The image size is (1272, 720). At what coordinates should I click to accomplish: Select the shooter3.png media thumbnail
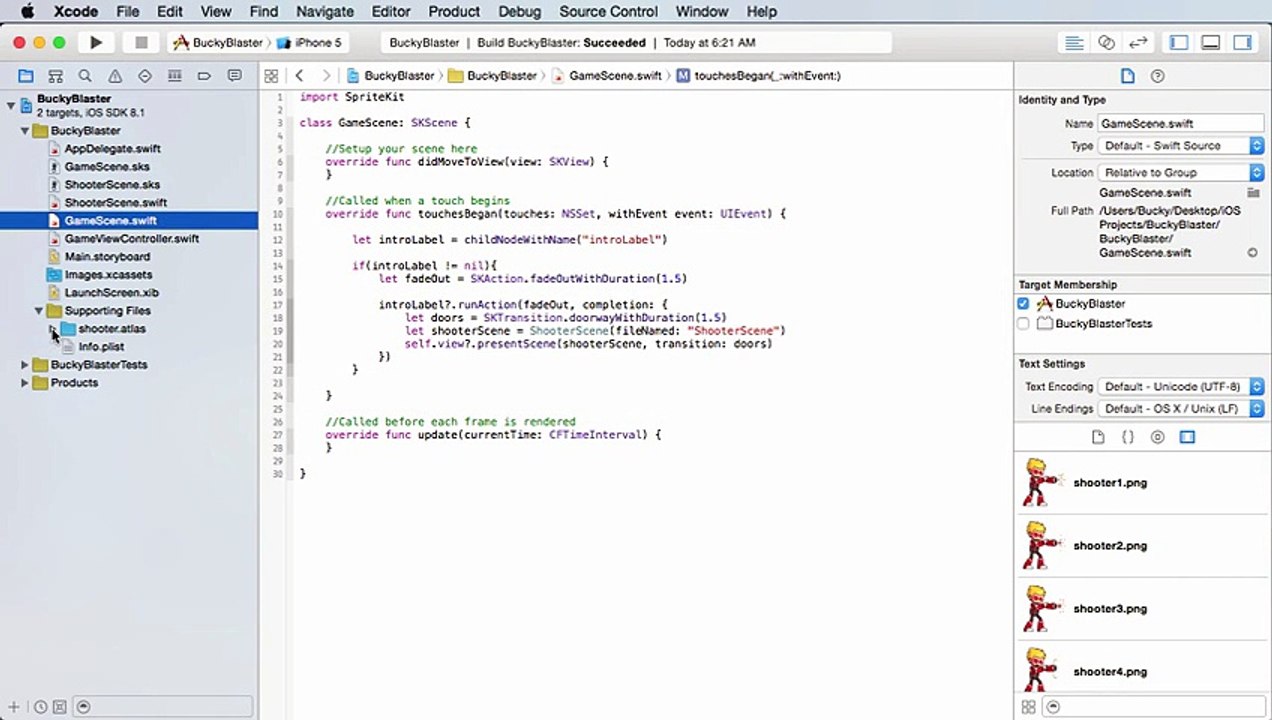click(x=1041, y=609)
